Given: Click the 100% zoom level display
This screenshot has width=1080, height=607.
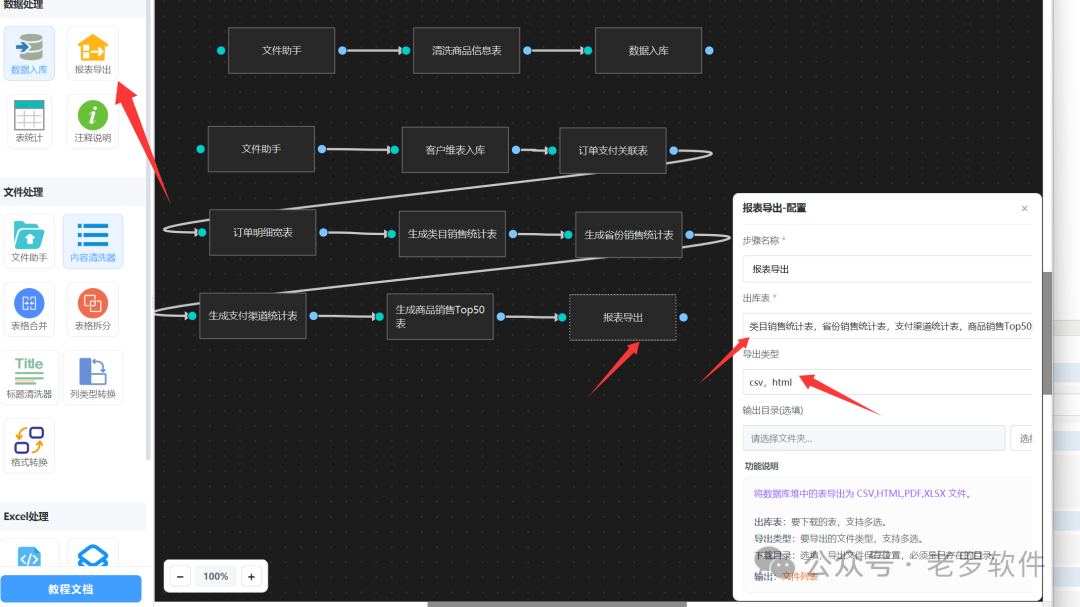Looking at the screenshot, I should [x=216, y=577].
